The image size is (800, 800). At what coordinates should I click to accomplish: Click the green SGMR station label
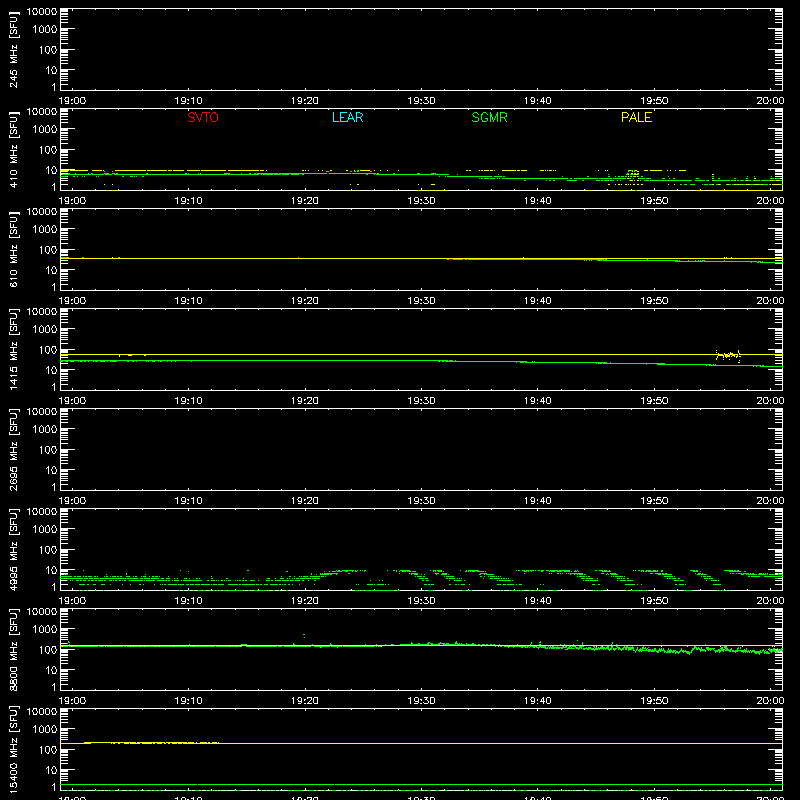click(x=489, y=117)
